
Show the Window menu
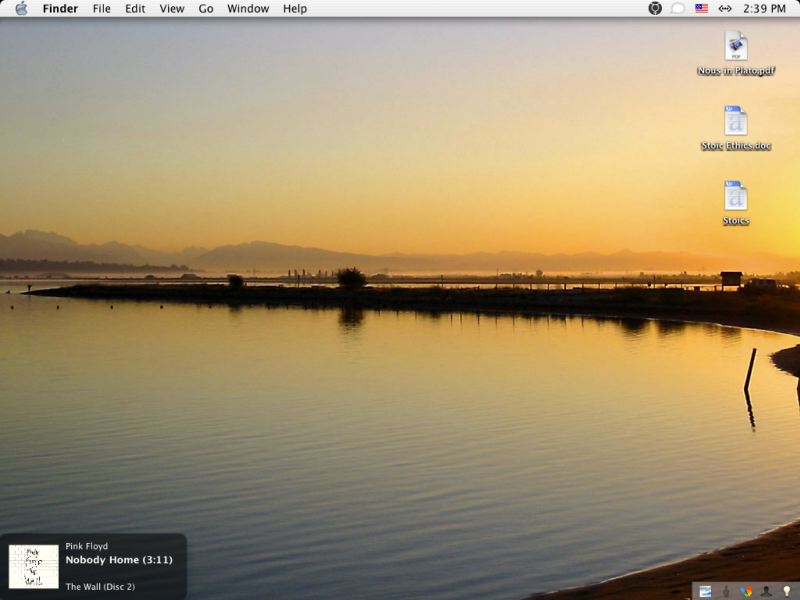248,8
